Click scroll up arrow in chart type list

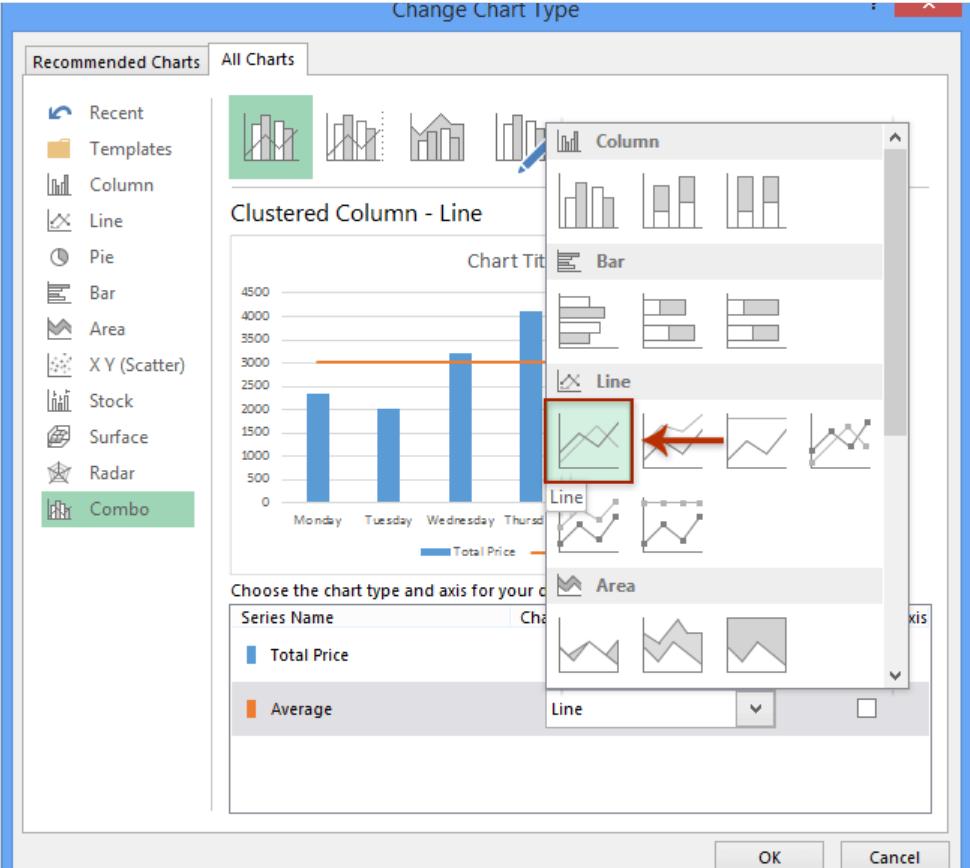click(x=895, y=137)
